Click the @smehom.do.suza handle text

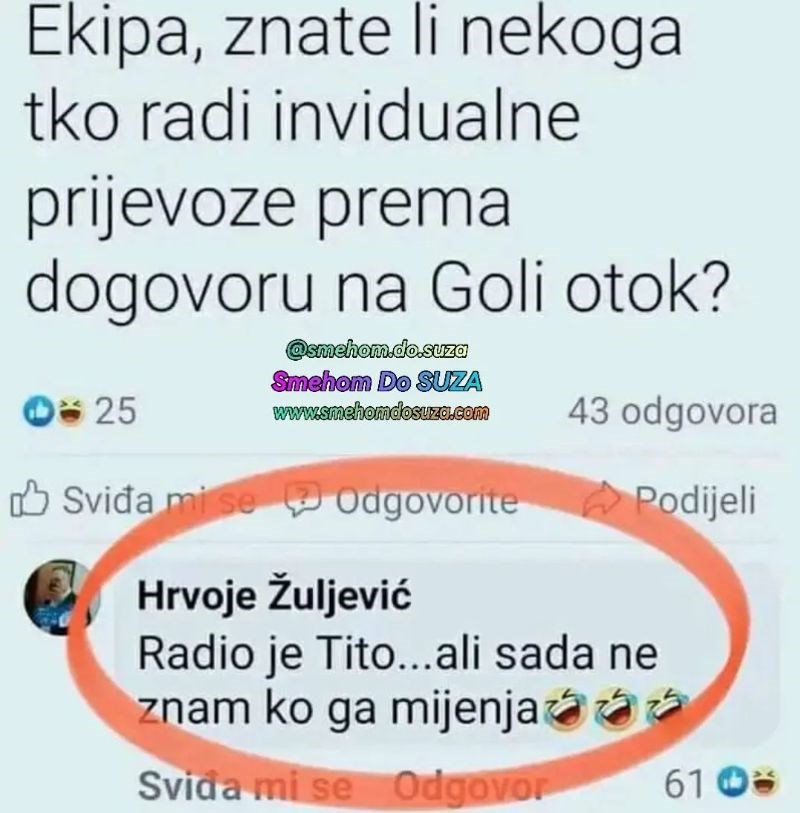coord(377,351)
